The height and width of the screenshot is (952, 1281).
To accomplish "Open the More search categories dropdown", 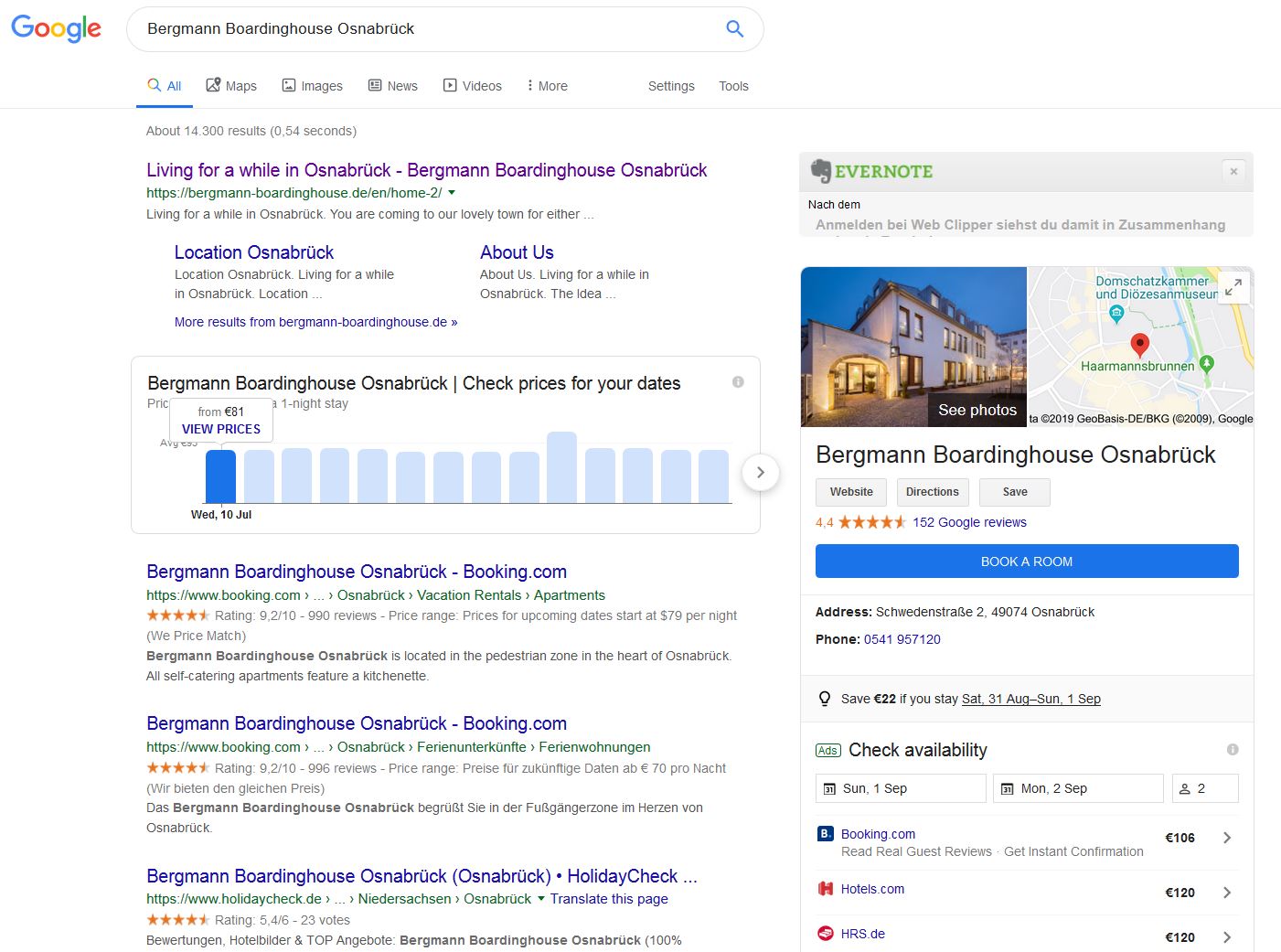I will [546, 85].
